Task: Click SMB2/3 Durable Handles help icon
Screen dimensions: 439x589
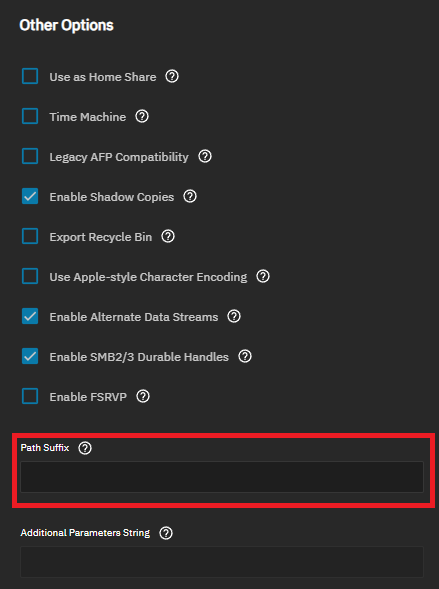Action: click(245, 356)
